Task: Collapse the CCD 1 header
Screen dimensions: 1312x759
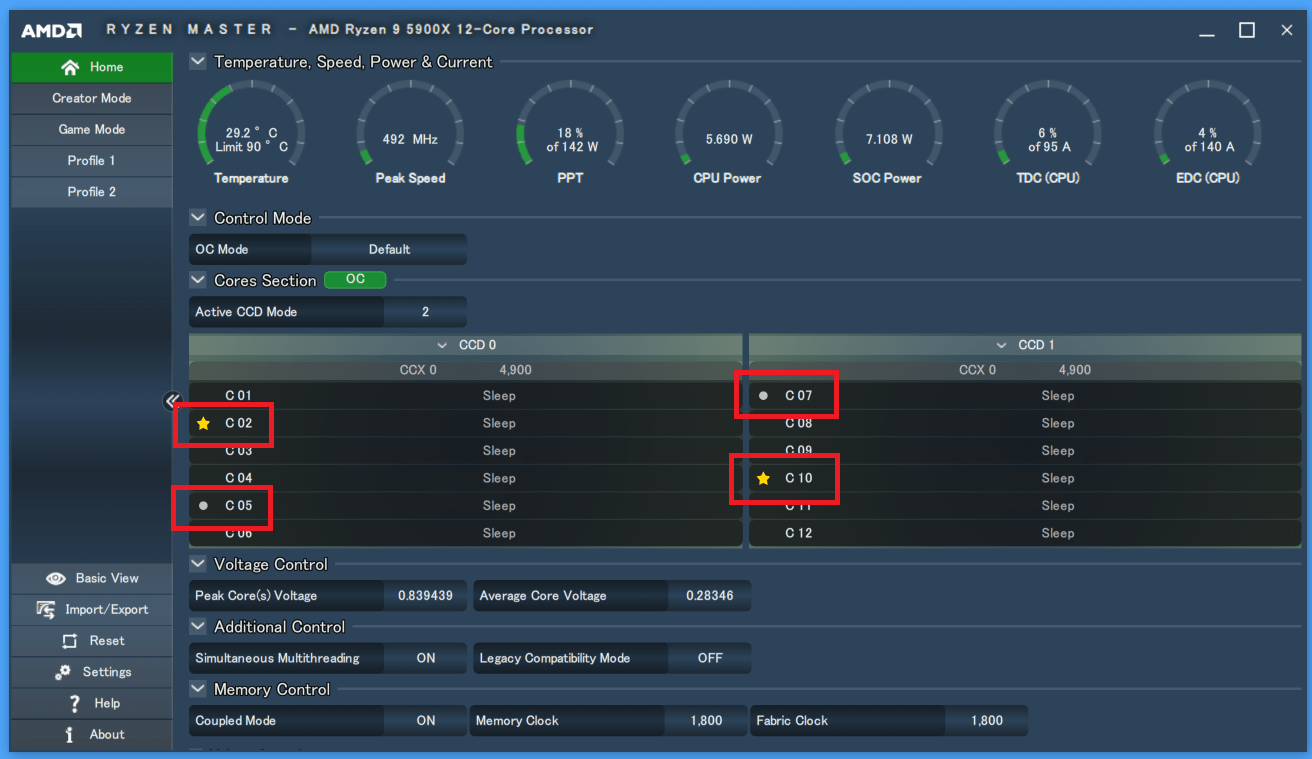Action: click(1001, 345)
